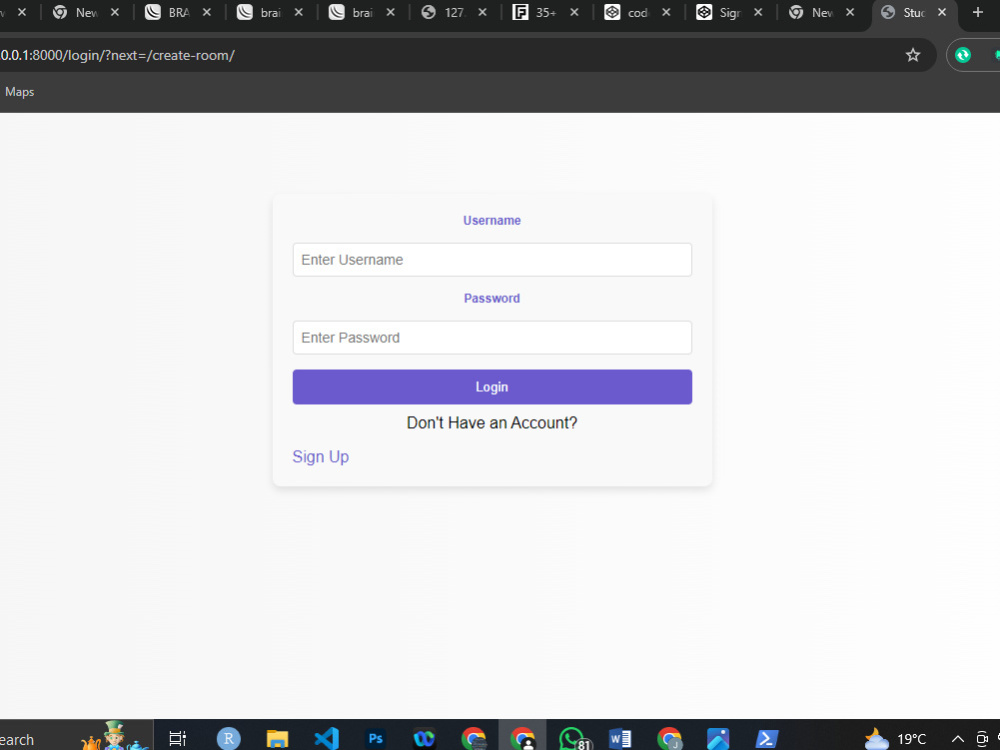This screenshot has height=750, width=1000.
Task: Open the Maps bookmark
Action: [19, 92]
